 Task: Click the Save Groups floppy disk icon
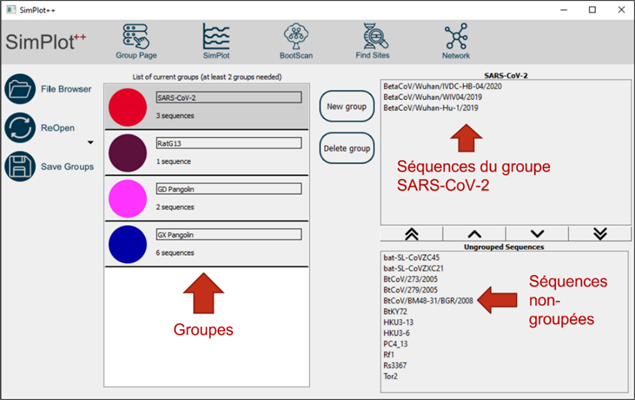click(x=20, y=166)
